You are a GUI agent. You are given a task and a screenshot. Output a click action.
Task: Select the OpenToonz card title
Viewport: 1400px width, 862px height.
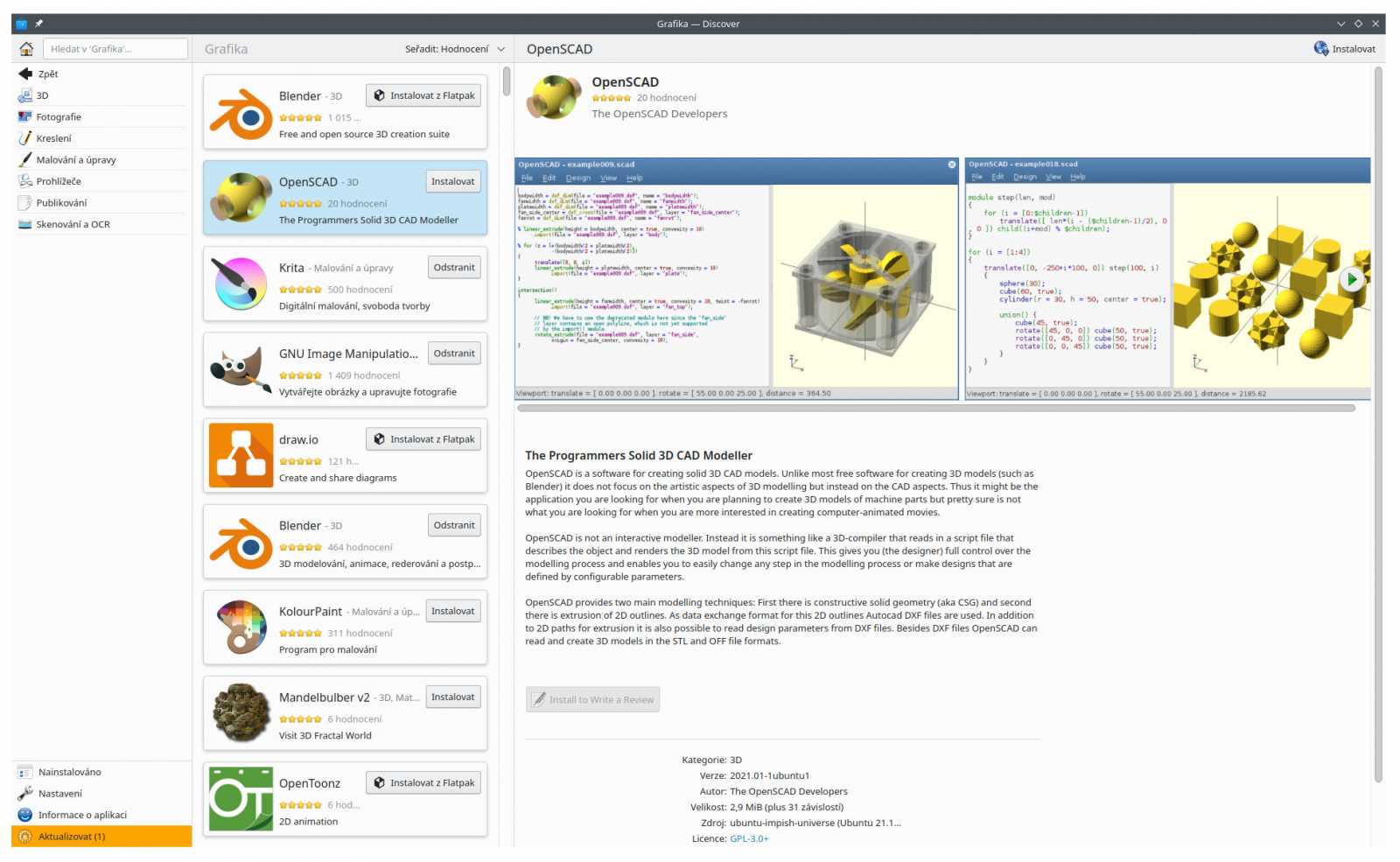[310, 783]
